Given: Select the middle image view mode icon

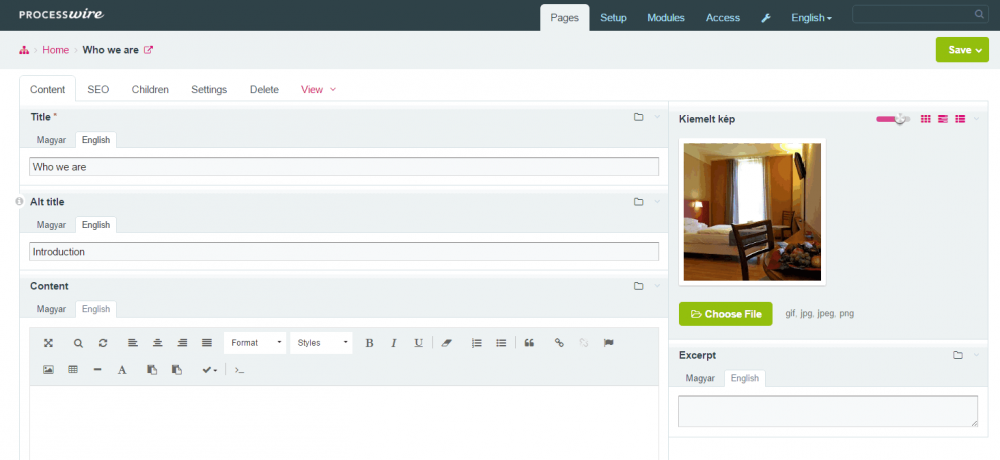Looking at the screenshot, I should coord(943,119).
